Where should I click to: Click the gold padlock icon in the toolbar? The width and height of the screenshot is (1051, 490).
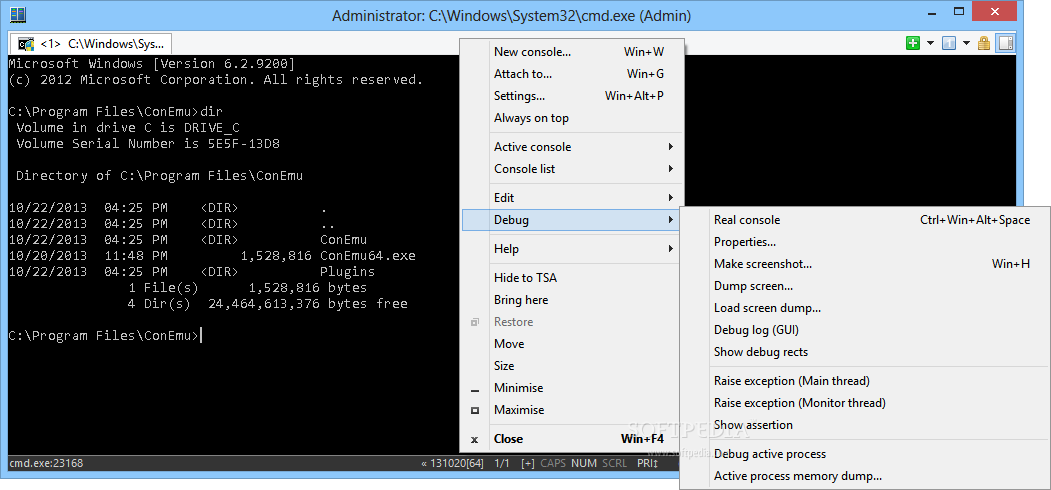pos(984,44)
